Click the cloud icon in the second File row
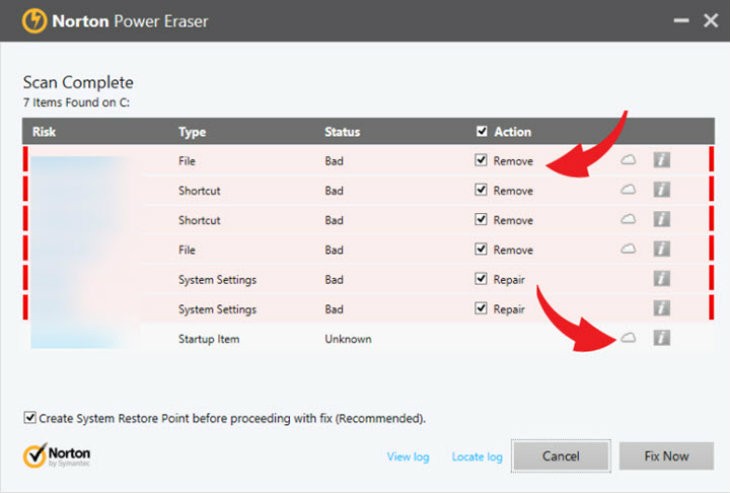The width and height of the screenshot is (730, 493). (628, 249)
